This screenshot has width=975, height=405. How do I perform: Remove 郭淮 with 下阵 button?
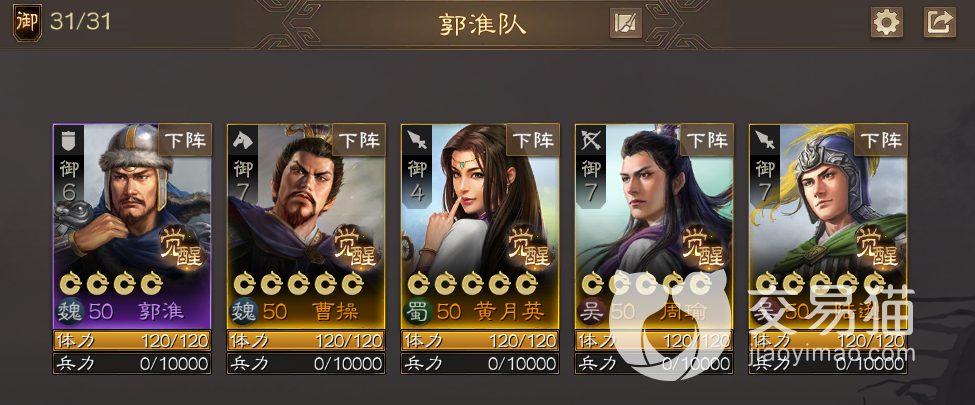click(x=185, y=139)
